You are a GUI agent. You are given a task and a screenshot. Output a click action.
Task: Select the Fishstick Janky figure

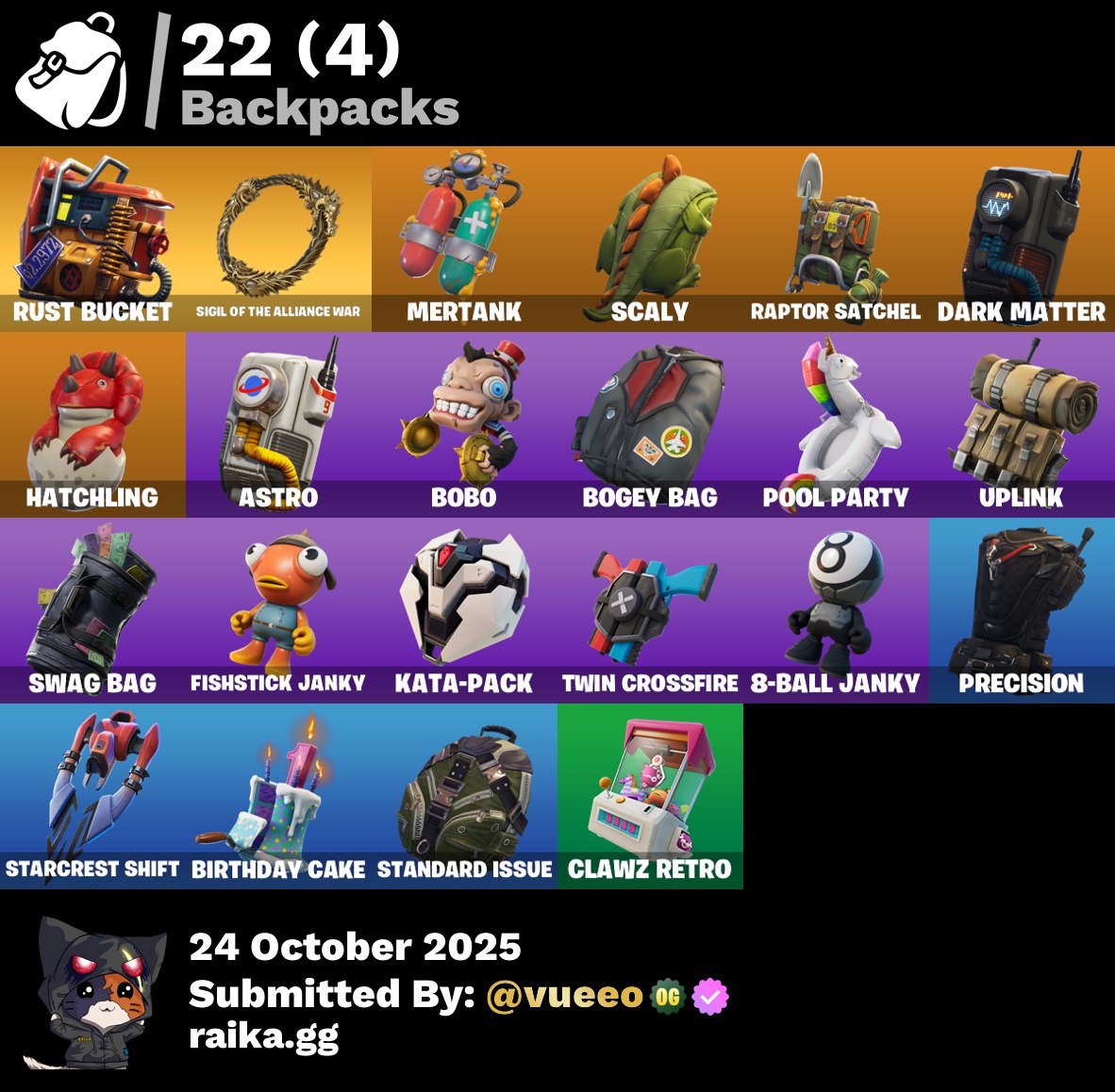click(x=278, y=611)
